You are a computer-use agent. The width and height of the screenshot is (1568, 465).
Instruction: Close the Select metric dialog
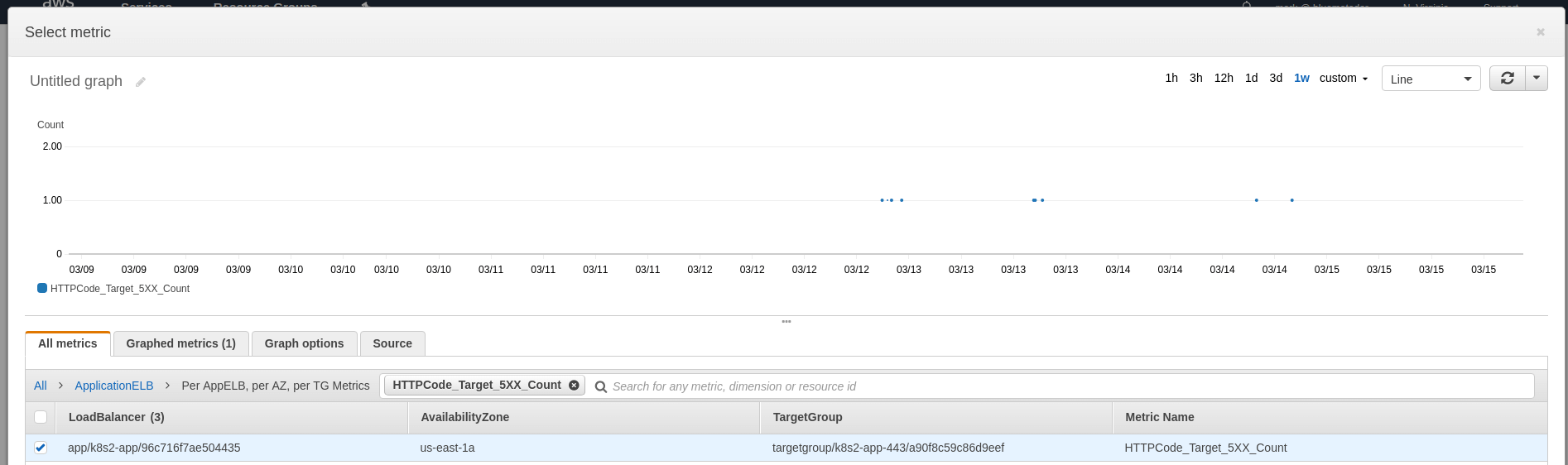pyautogui.click(x=1540, y=32)
